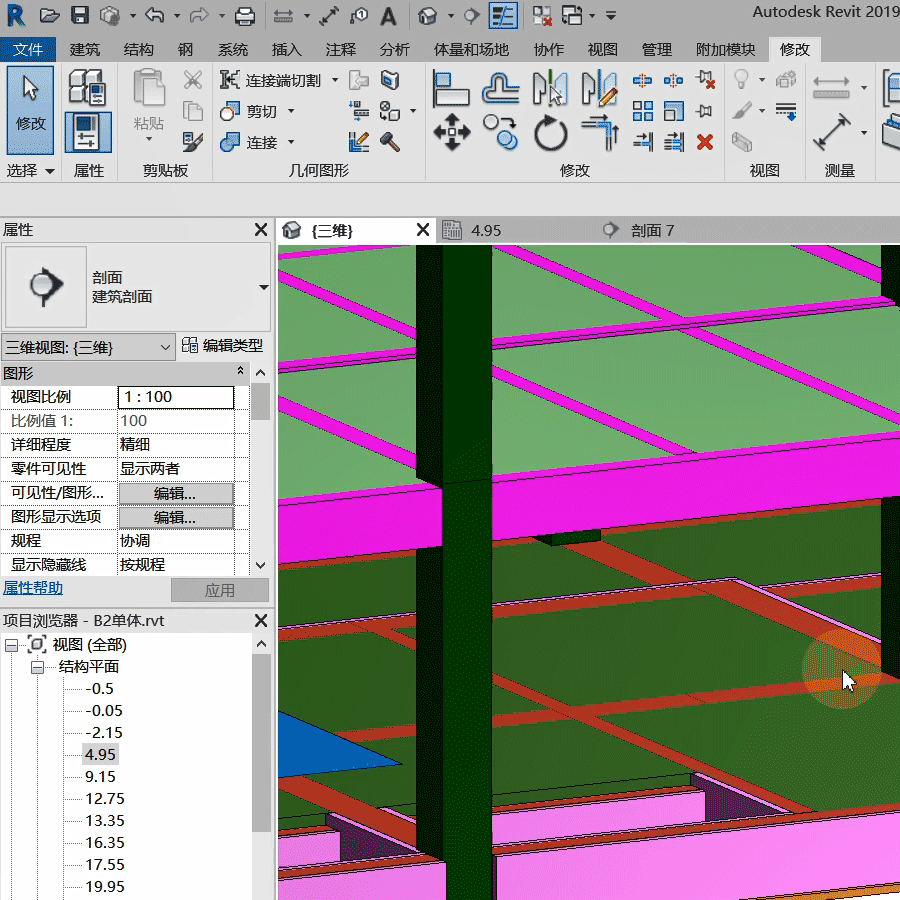
Task: Open the default 3D view house icon
Action: pyautogui.click(x=428, y=16)
